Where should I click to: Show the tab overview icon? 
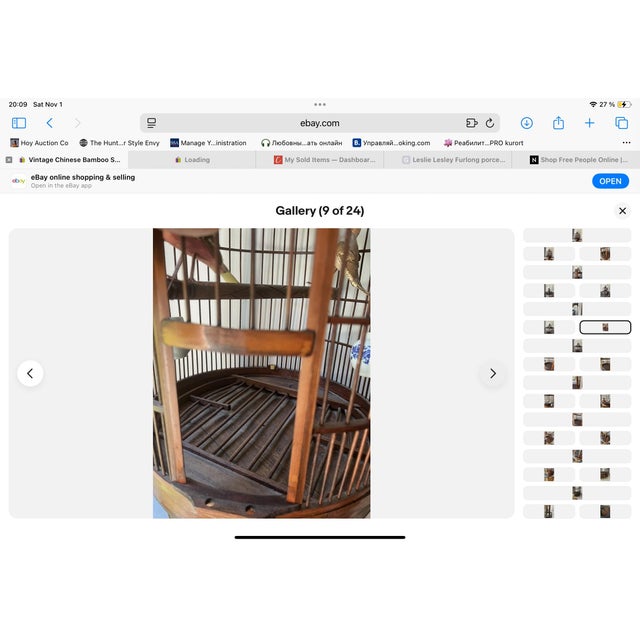point(621,123)
